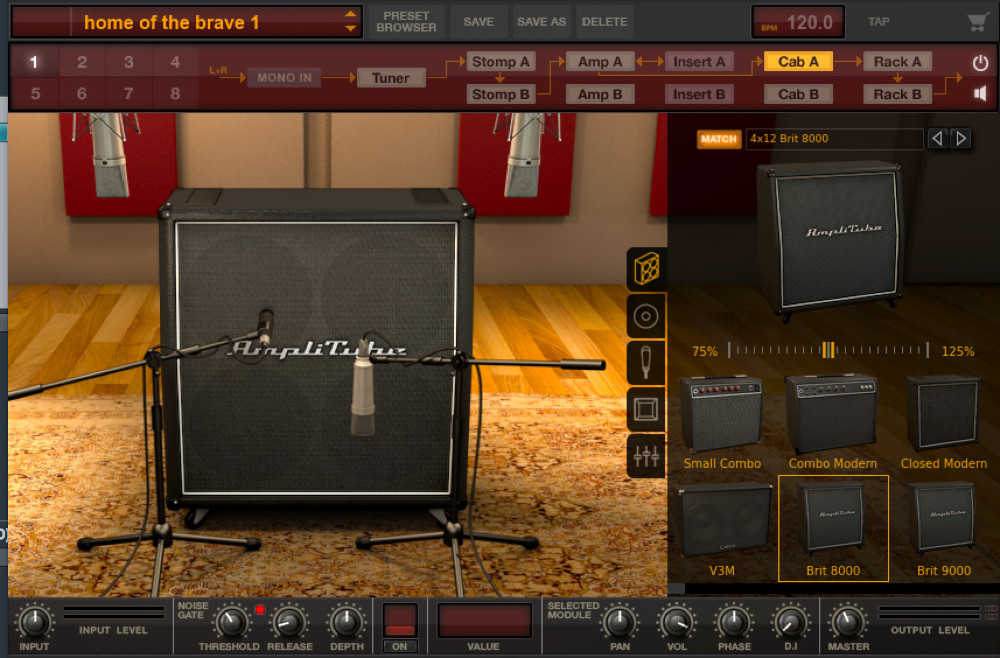Choose the Combo Modern cabinet thumbnail
1000x658 pixels.
click(832, 423)
